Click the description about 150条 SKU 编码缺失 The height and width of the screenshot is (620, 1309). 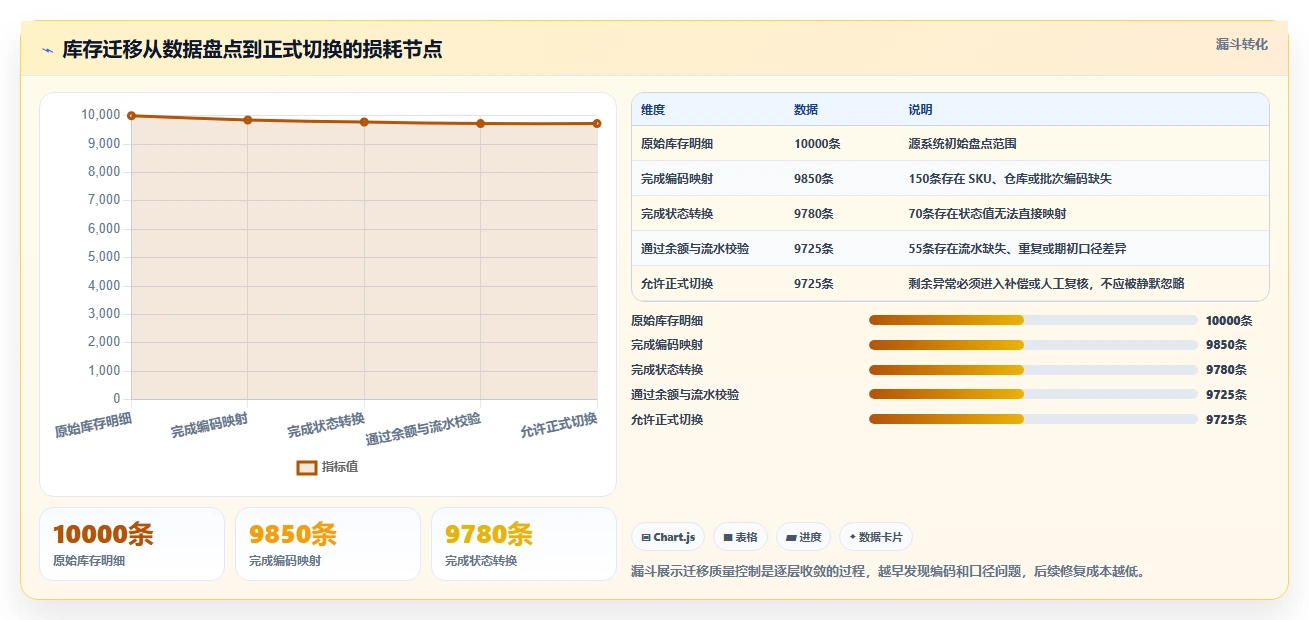(1010, 179)
